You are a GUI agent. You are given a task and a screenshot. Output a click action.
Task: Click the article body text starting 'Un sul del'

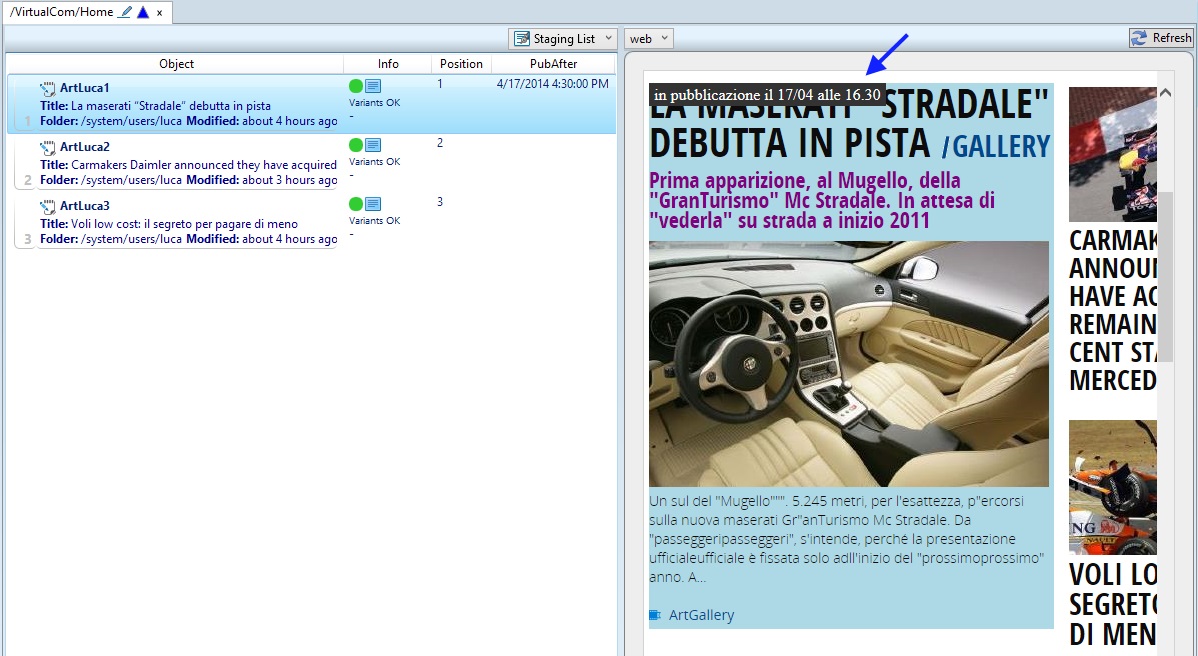(x=847, y=539)
